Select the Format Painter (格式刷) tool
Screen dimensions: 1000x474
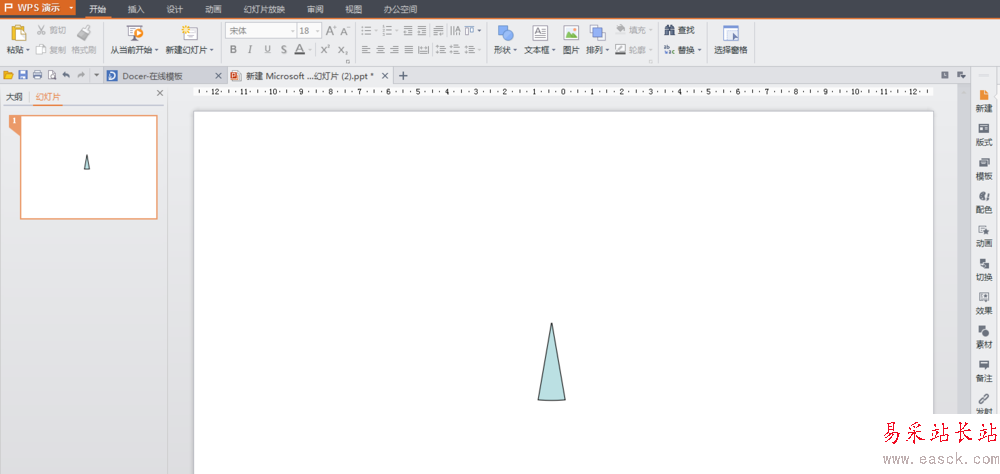click(x=84, y=40)
